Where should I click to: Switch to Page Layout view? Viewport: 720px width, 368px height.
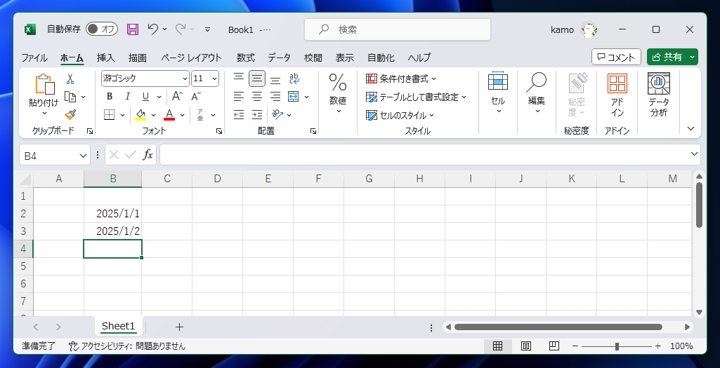pos(526,346)
